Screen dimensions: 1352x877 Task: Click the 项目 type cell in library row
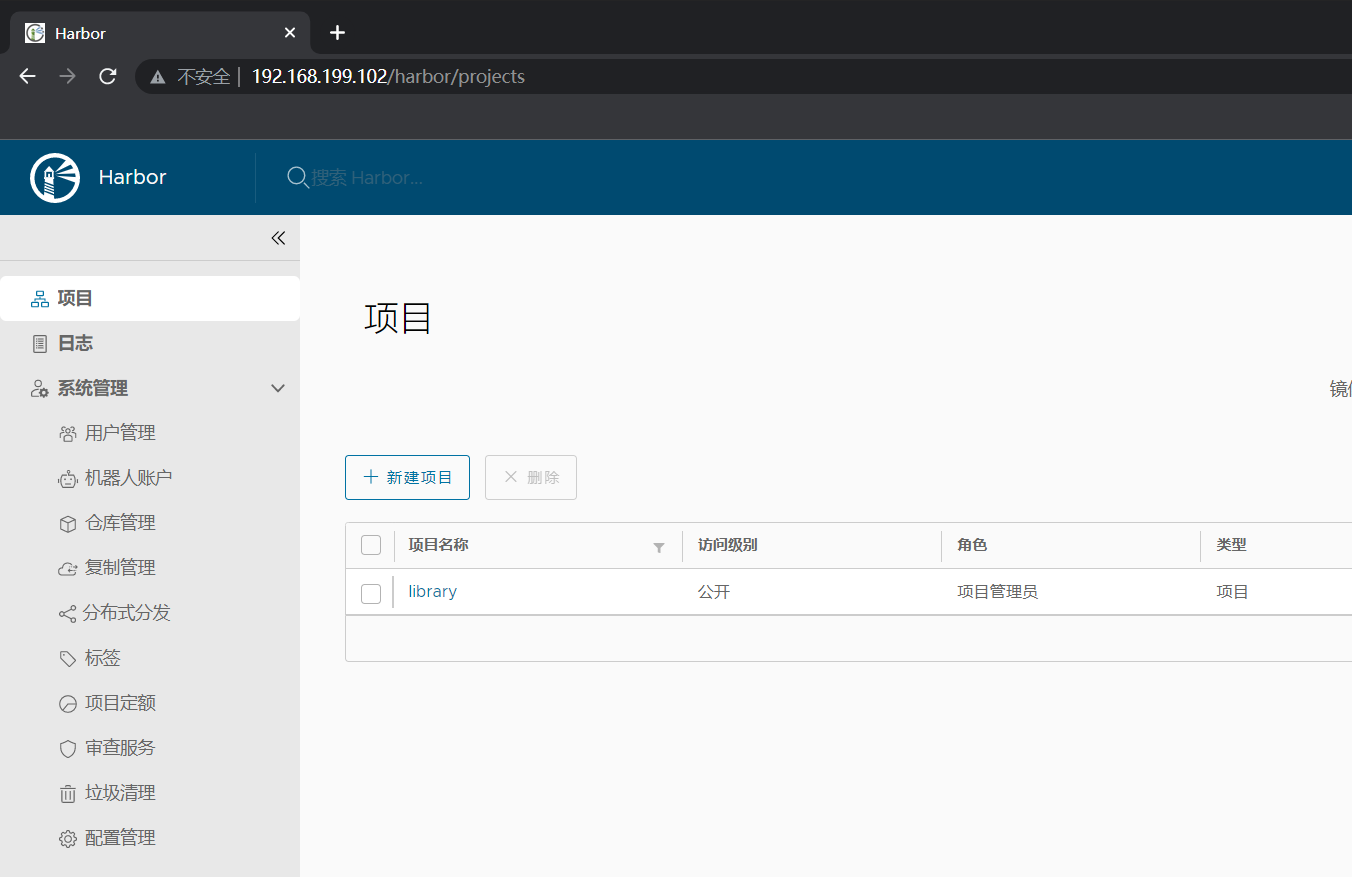(1232, 592)
